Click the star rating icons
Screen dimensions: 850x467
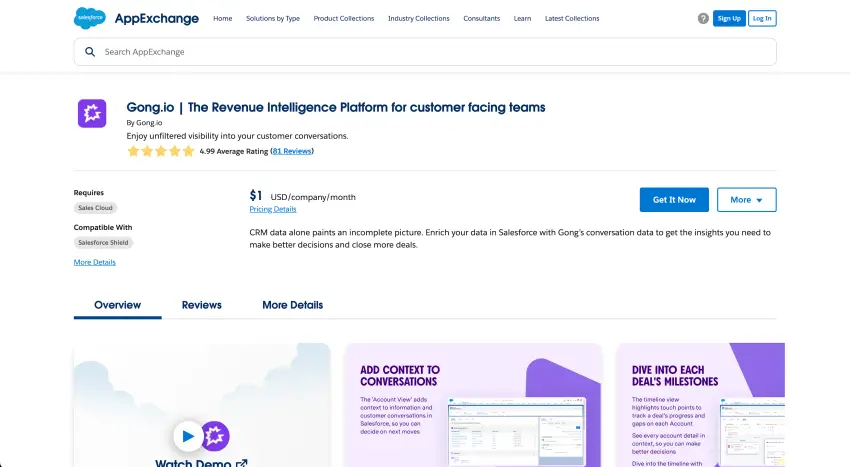160,151
